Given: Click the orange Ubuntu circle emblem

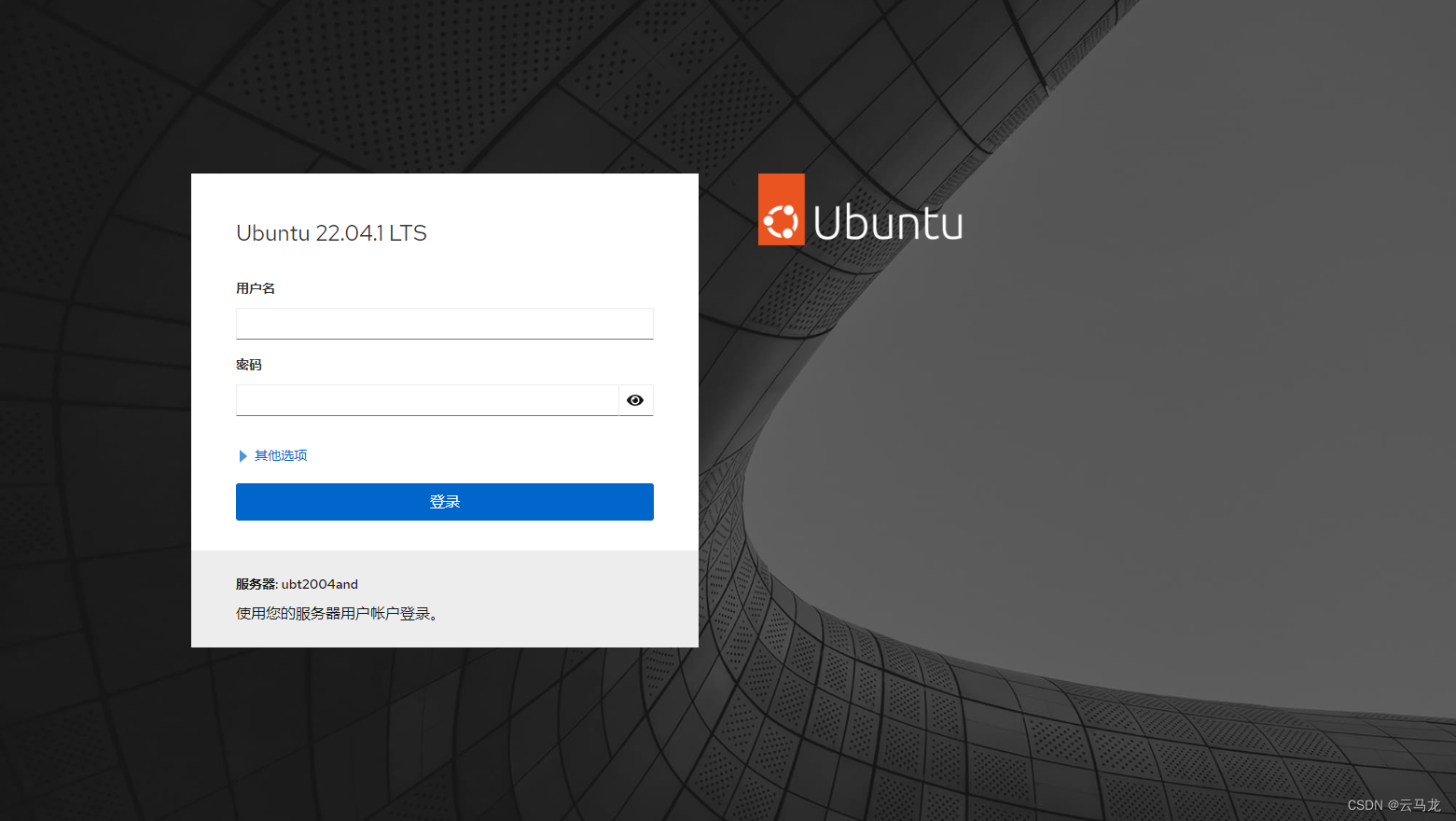Looking at the screenshot, I should (781, 209).
